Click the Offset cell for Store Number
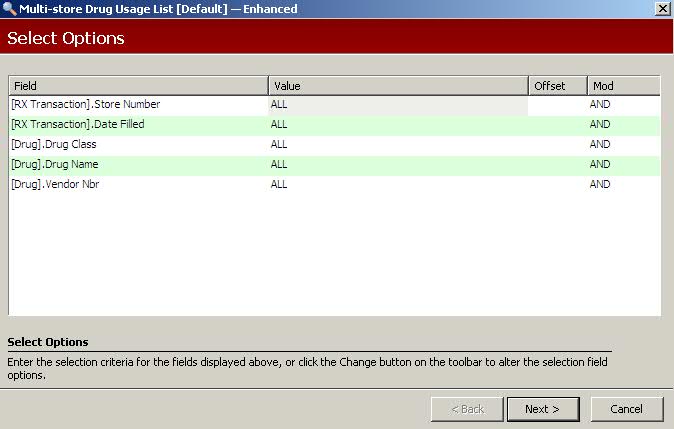The width and height of the screenshot is (674, 429). pos(558,105)
